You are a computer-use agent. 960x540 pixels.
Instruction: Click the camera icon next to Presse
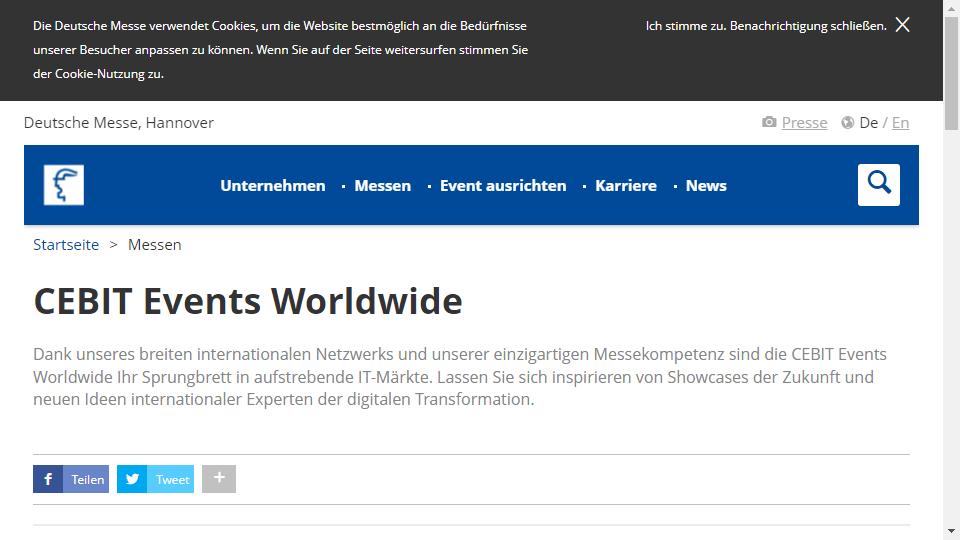click(x=769, y=122)
